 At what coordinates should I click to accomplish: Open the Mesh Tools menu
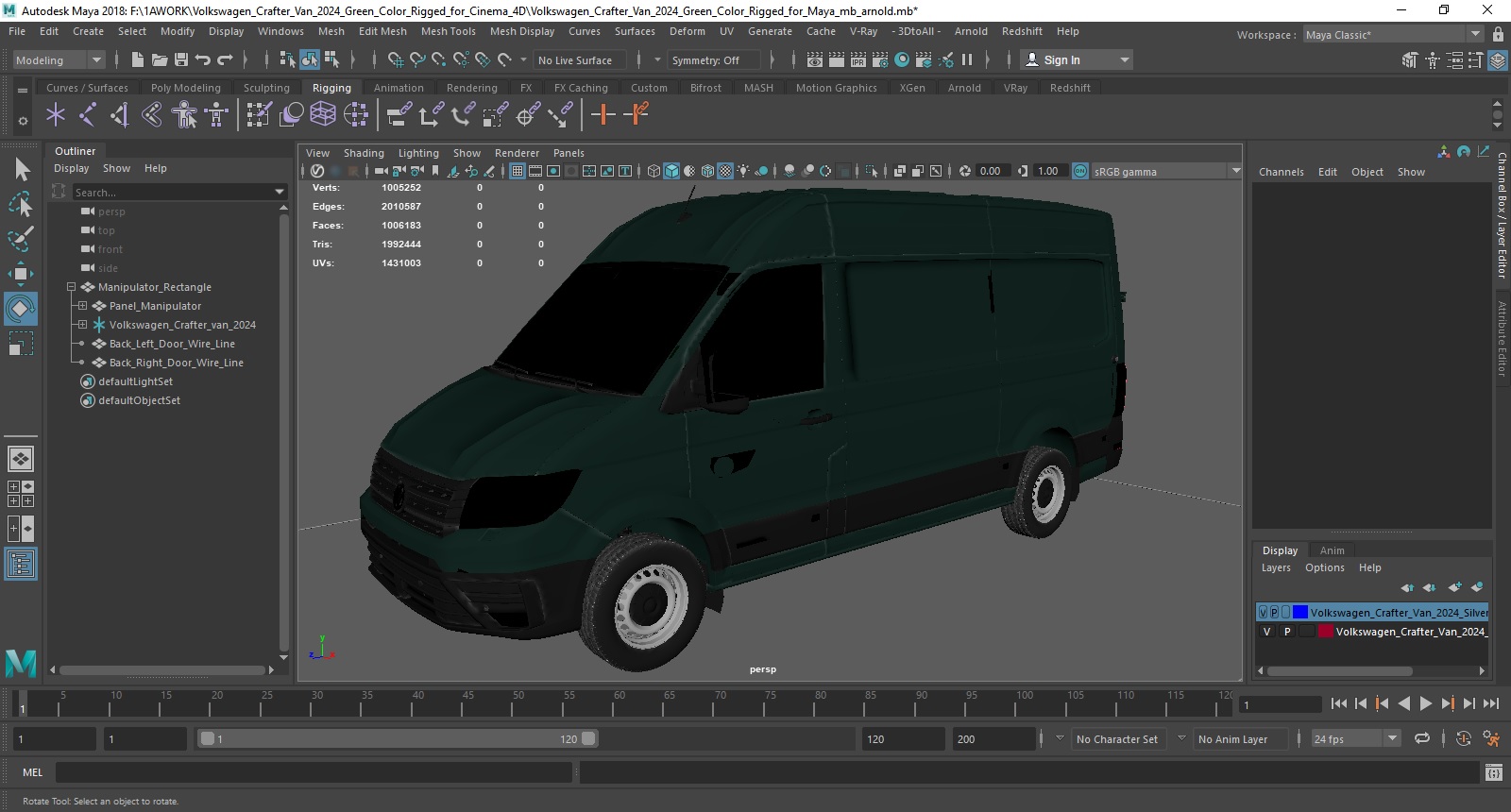pyautogui.click(x=448, y=31)
